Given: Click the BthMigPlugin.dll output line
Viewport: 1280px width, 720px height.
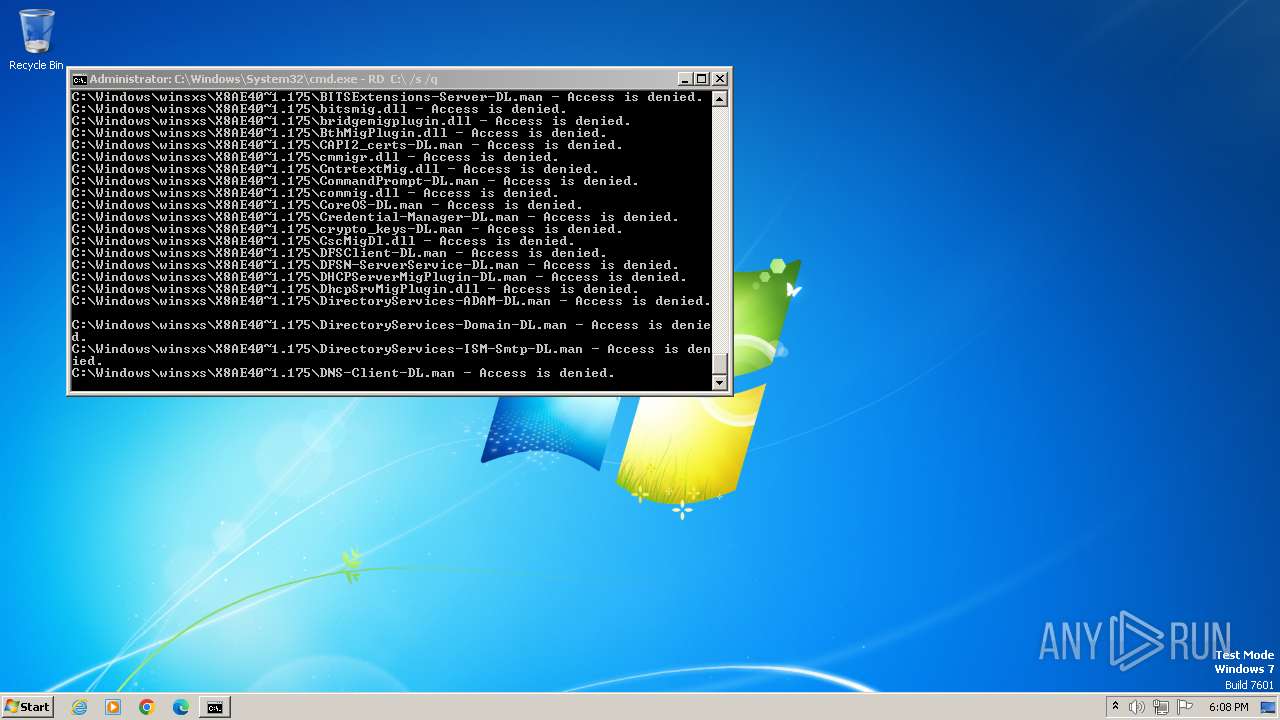Looking at the screenshot, I should (339, 133).
